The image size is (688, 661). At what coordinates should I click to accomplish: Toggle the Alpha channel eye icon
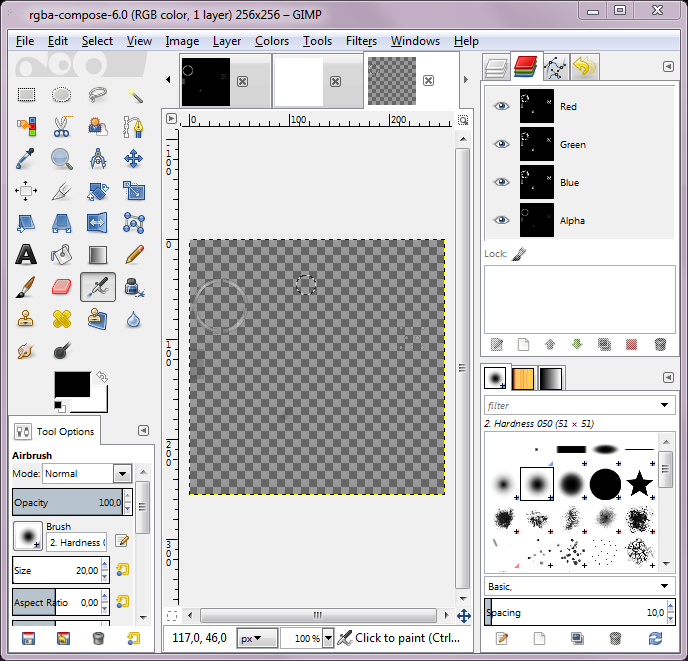click(502, 221)
